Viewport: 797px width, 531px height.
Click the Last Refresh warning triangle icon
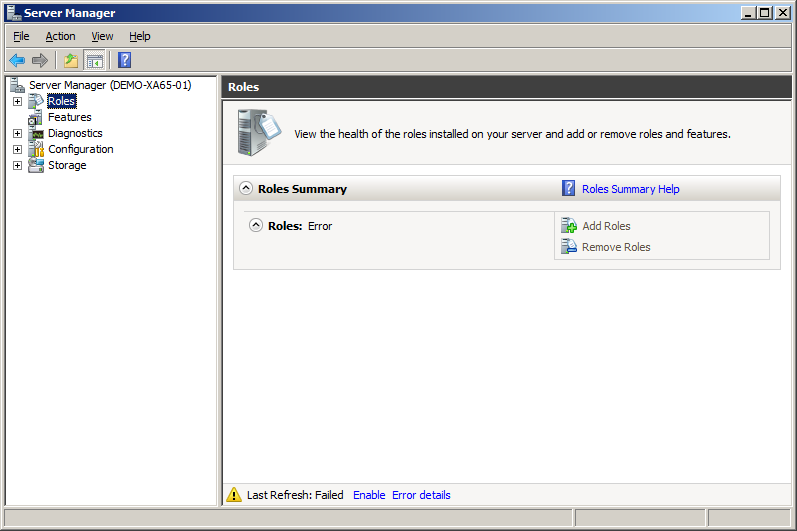click(x=234, y=494)
